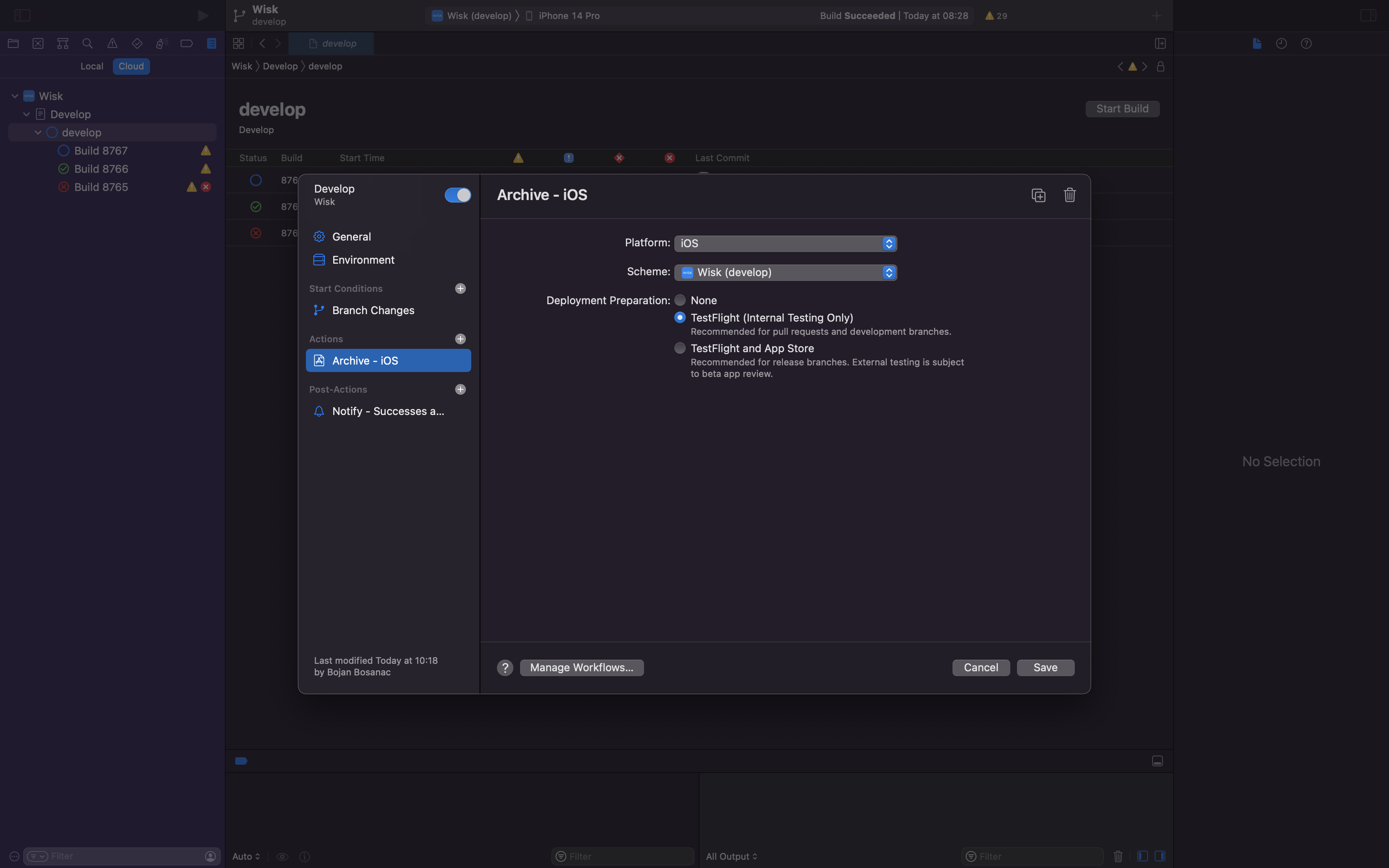Add a new Start Condition with plus

coord(461,289)
